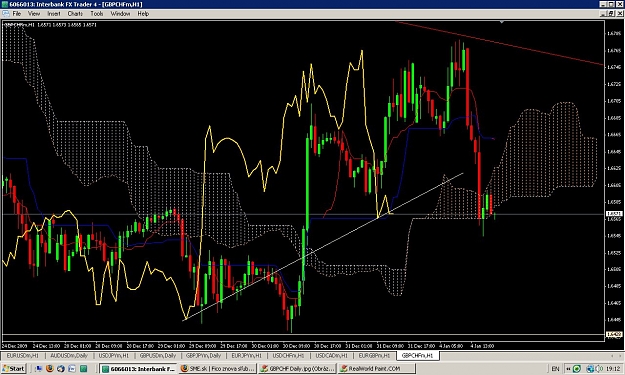Click the green trading terminal quick launch icon
625x375 pixels.
tap(84, 369)
